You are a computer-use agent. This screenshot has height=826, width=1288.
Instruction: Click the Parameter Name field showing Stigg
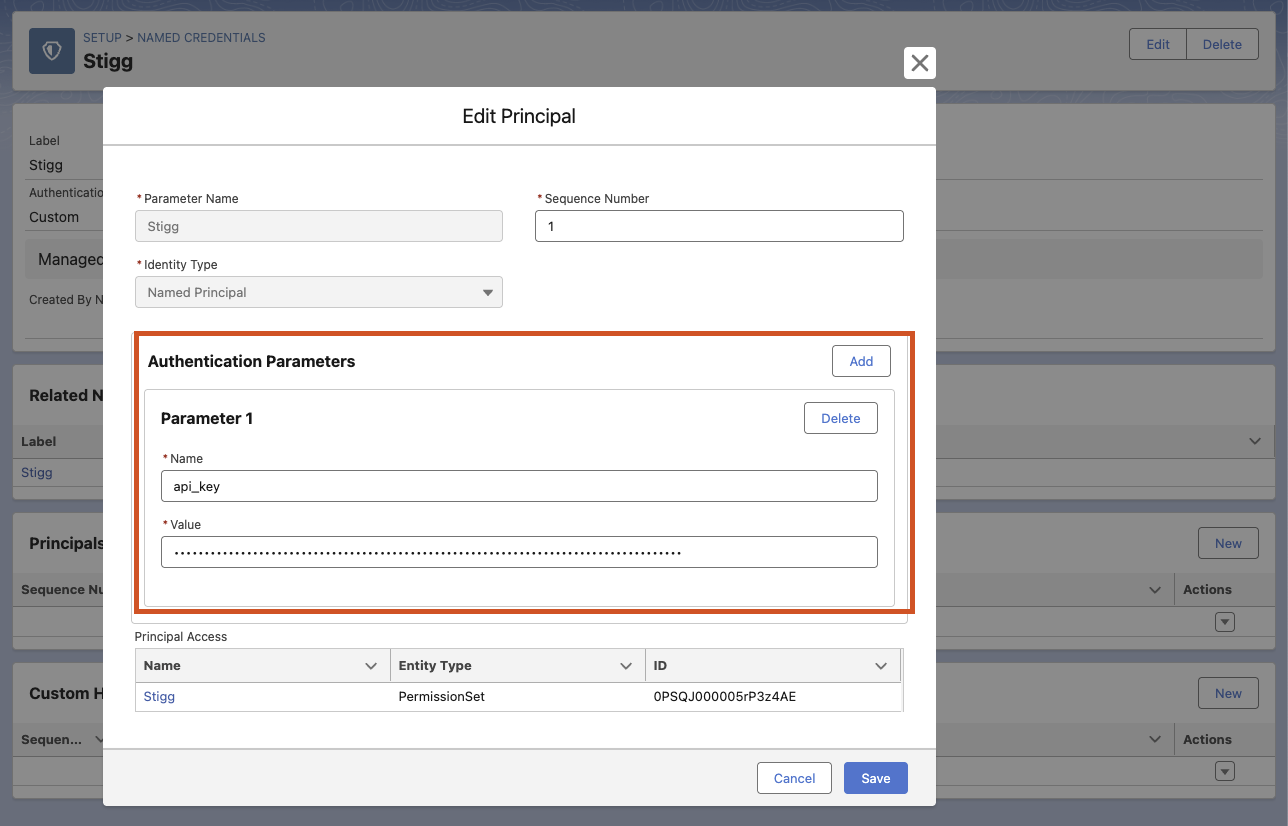319,226
